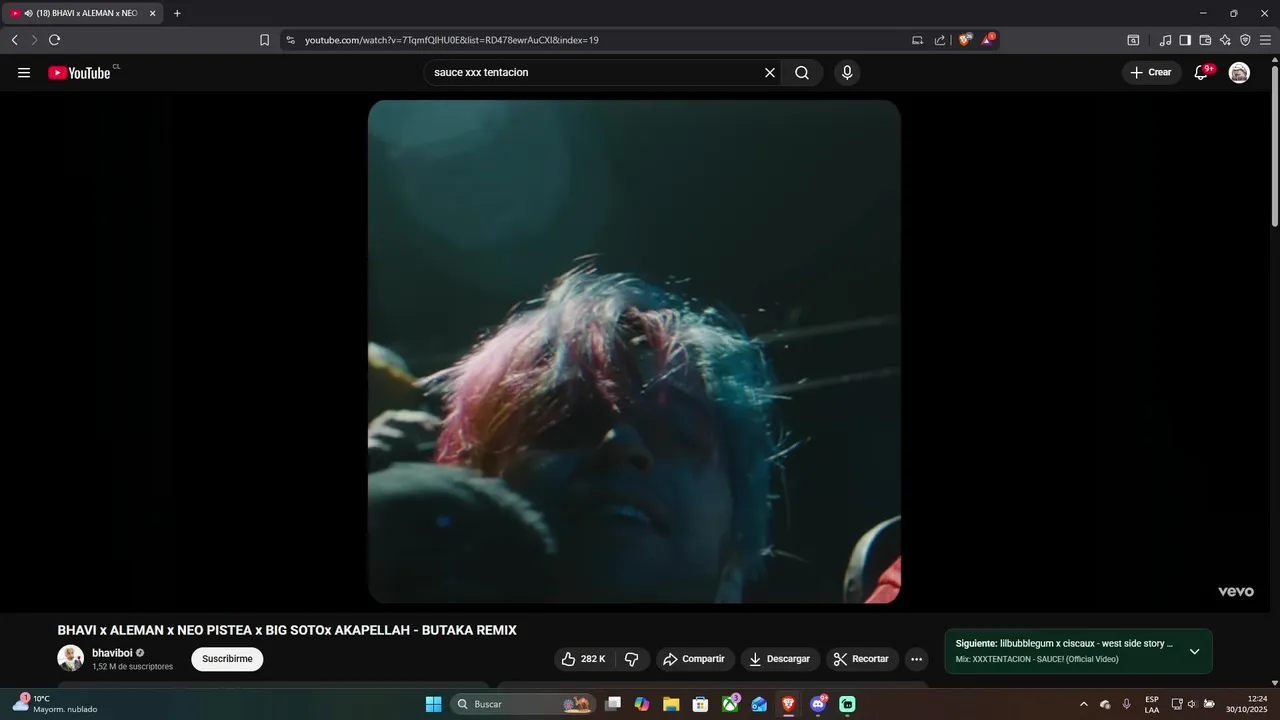The image size is (1280, 720).
Task: Subscribe with the Suscribirme button
Action: coord(227,659)
